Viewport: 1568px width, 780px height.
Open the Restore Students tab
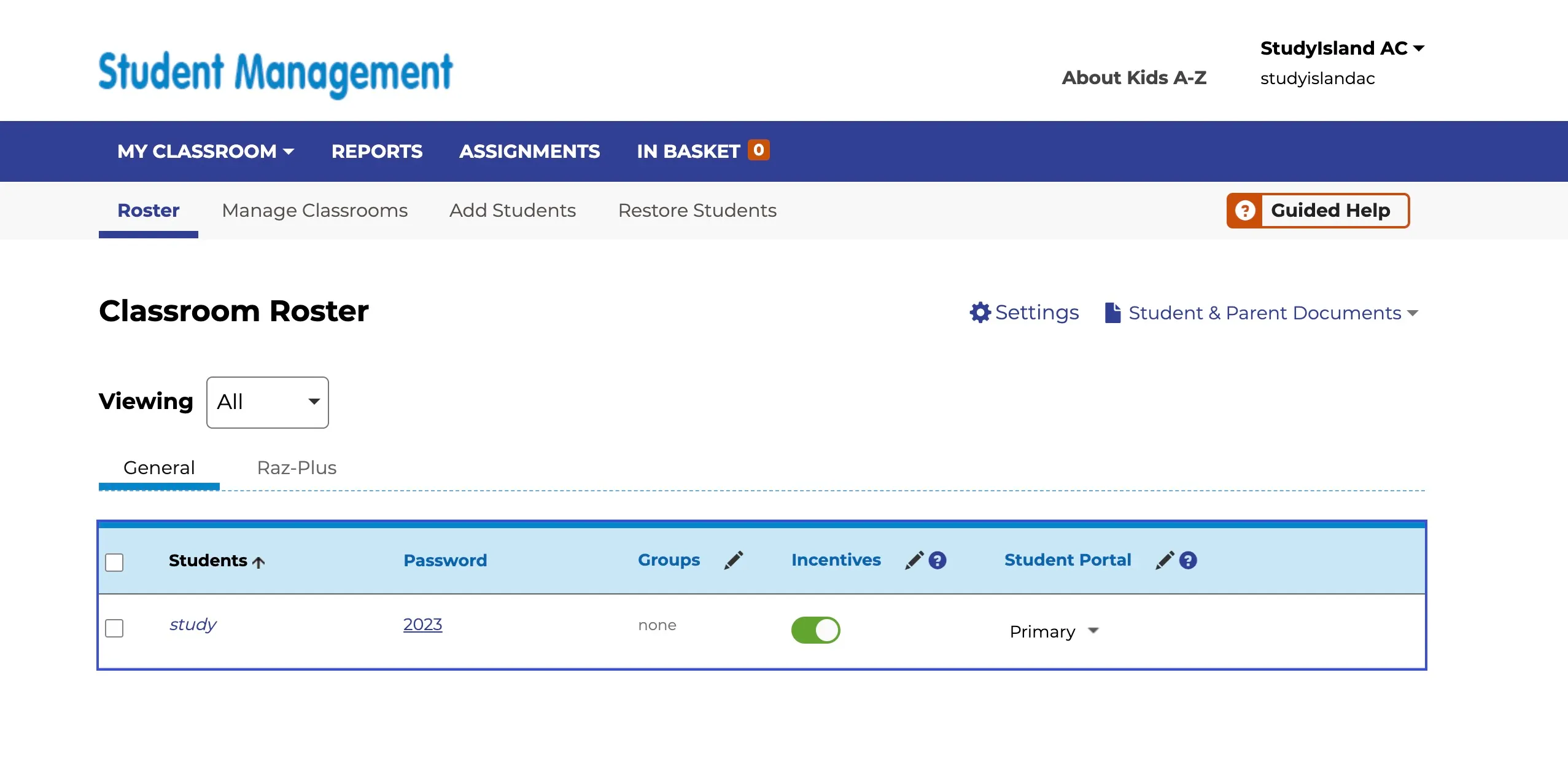697,211
